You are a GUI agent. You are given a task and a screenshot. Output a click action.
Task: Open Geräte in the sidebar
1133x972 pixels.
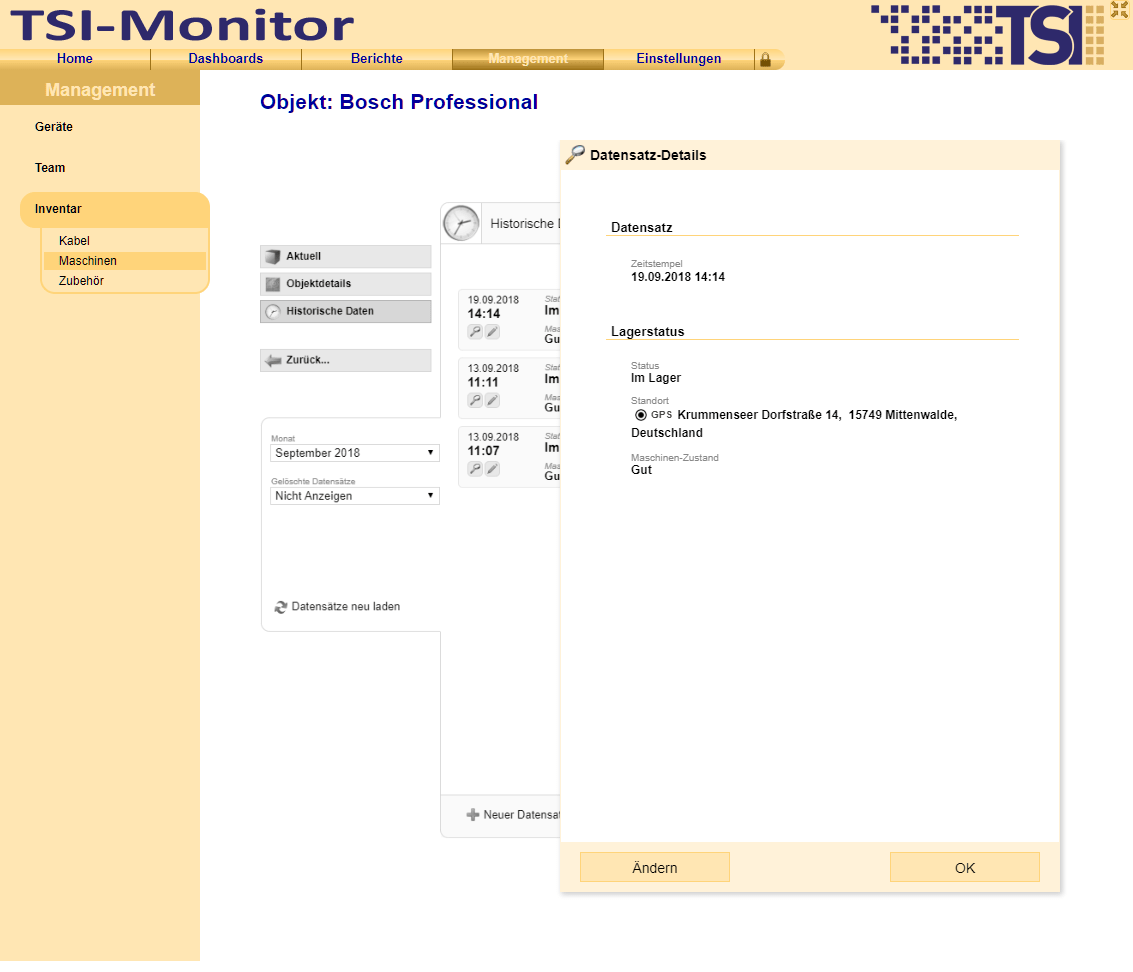click(x=54, y=126)
